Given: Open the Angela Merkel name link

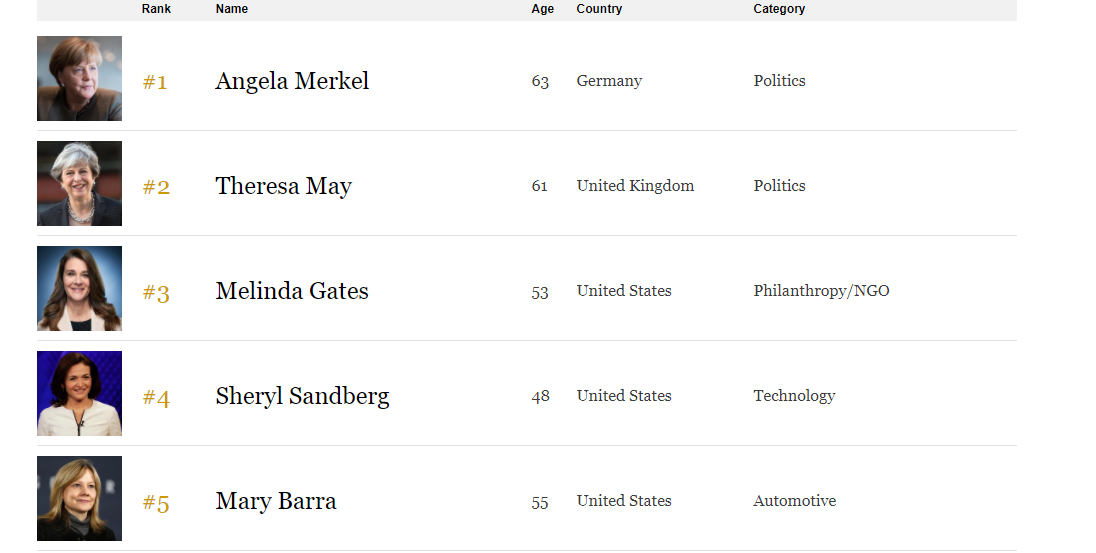Looking at the screenshot, I should click(x=292, y=81).
